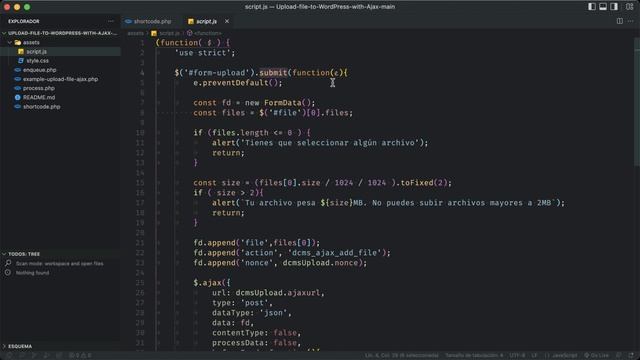Viewport: 640px width, 360px height.
Task: Select the JavaScript language mode
Action: pos(561,356)
